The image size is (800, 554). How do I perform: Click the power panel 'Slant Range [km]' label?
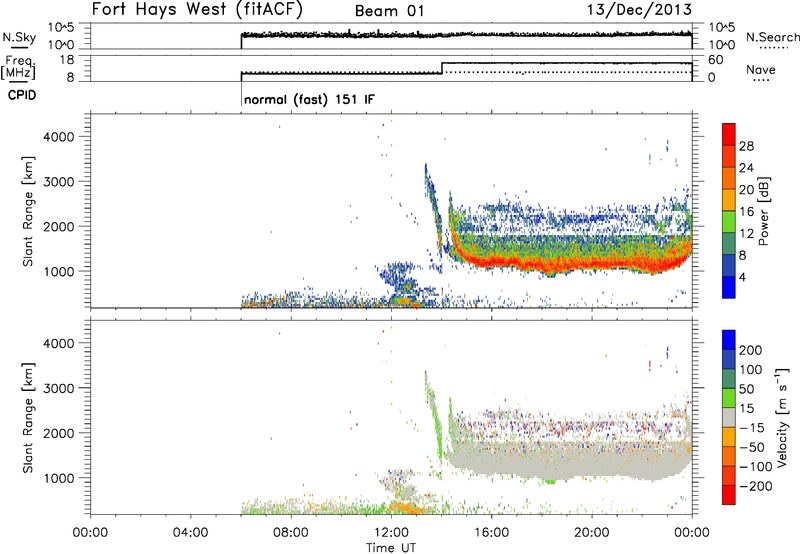point(28,211)
